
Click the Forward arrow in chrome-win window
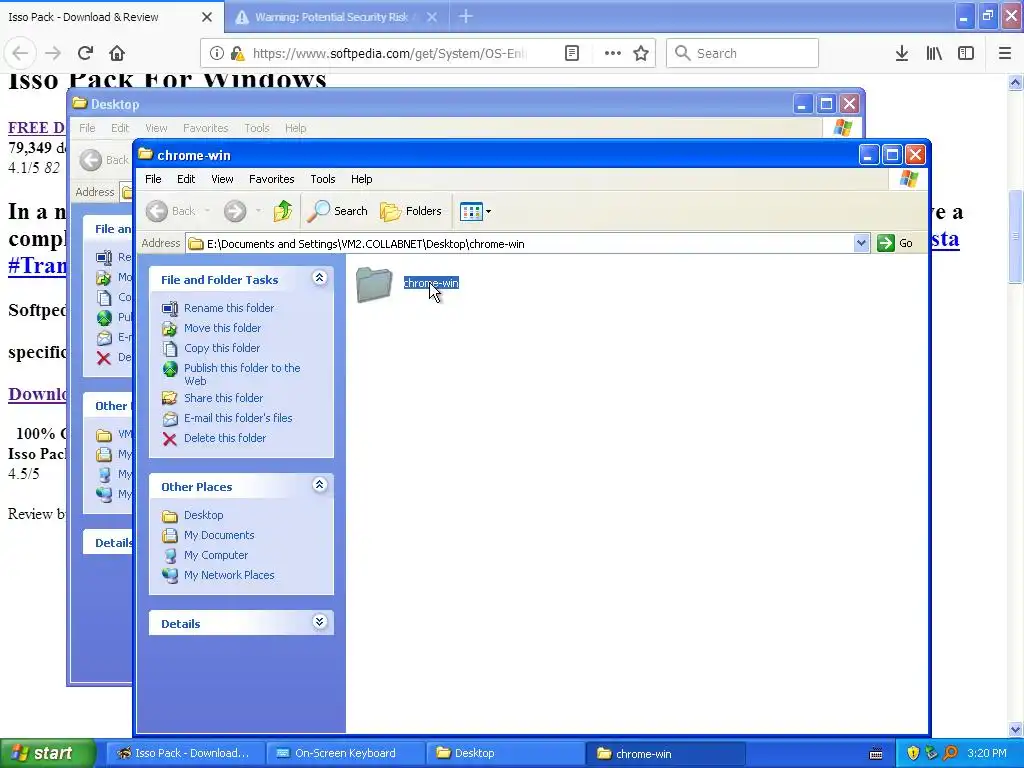[234, 211]
